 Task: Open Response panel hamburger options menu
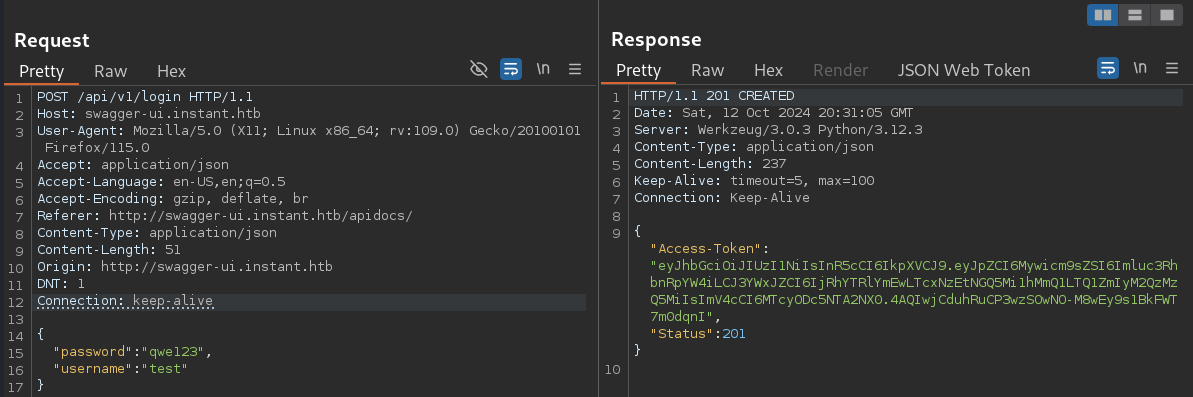pyautogui.click(x=1172, y=68)
